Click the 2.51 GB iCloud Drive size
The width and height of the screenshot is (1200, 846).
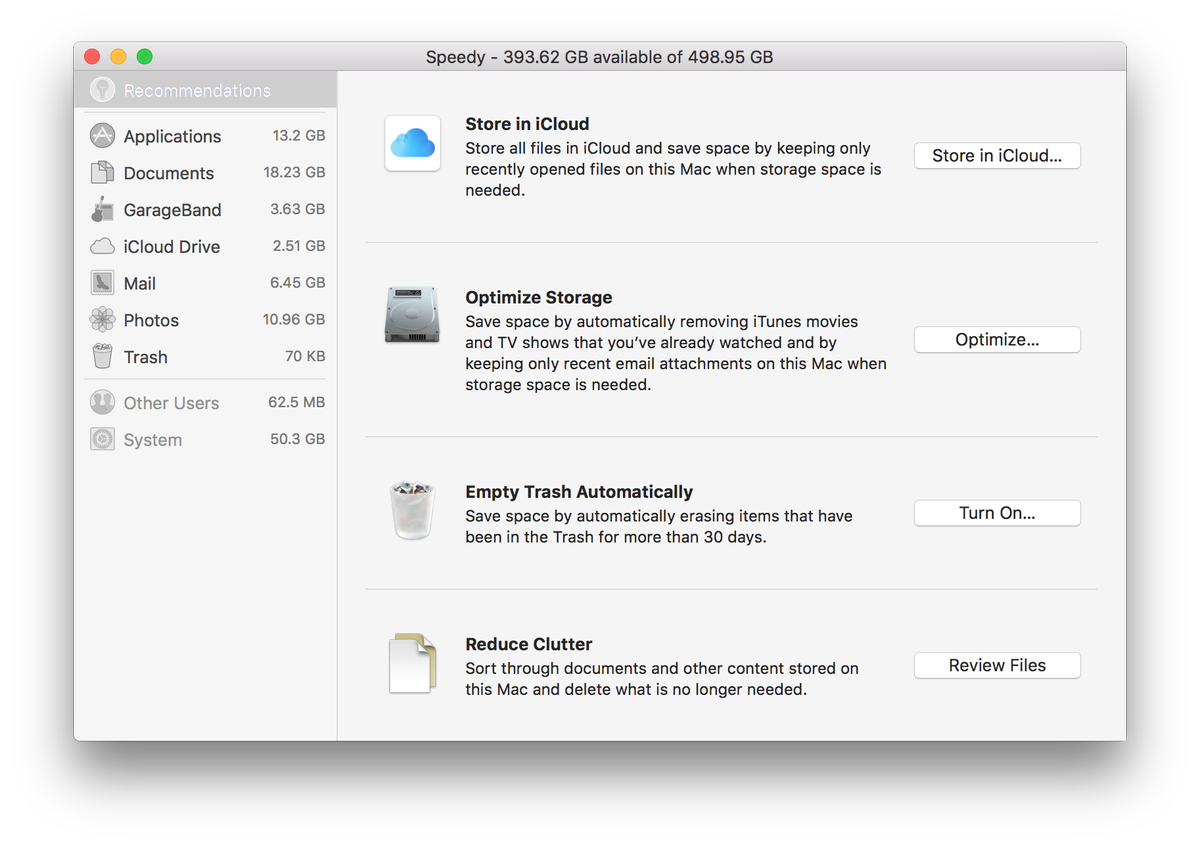(299, 246)
